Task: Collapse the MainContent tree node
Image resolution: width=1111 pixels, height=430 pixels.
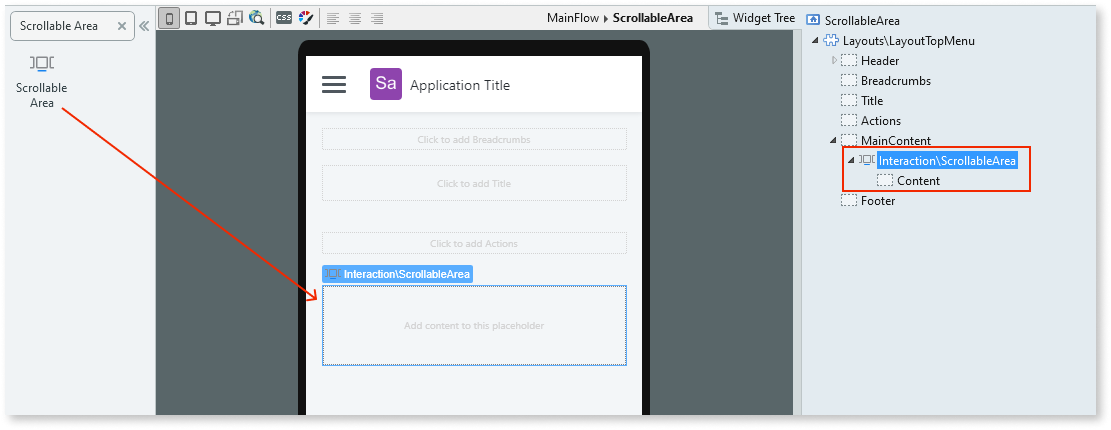Action: 833,141
